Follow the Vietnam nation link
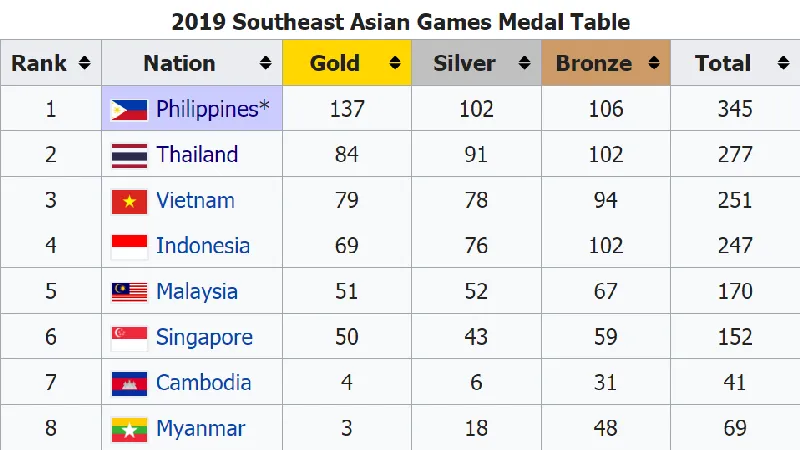 pyautogui.click(x=195, y=201)
